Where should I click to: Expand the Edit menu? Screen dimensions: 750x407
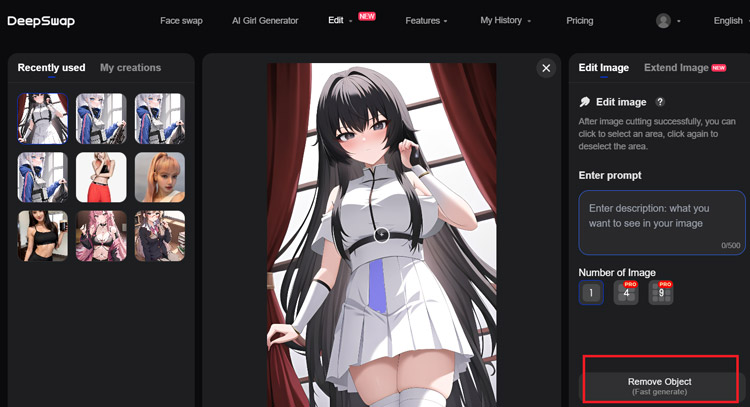(x=340, y=20)
